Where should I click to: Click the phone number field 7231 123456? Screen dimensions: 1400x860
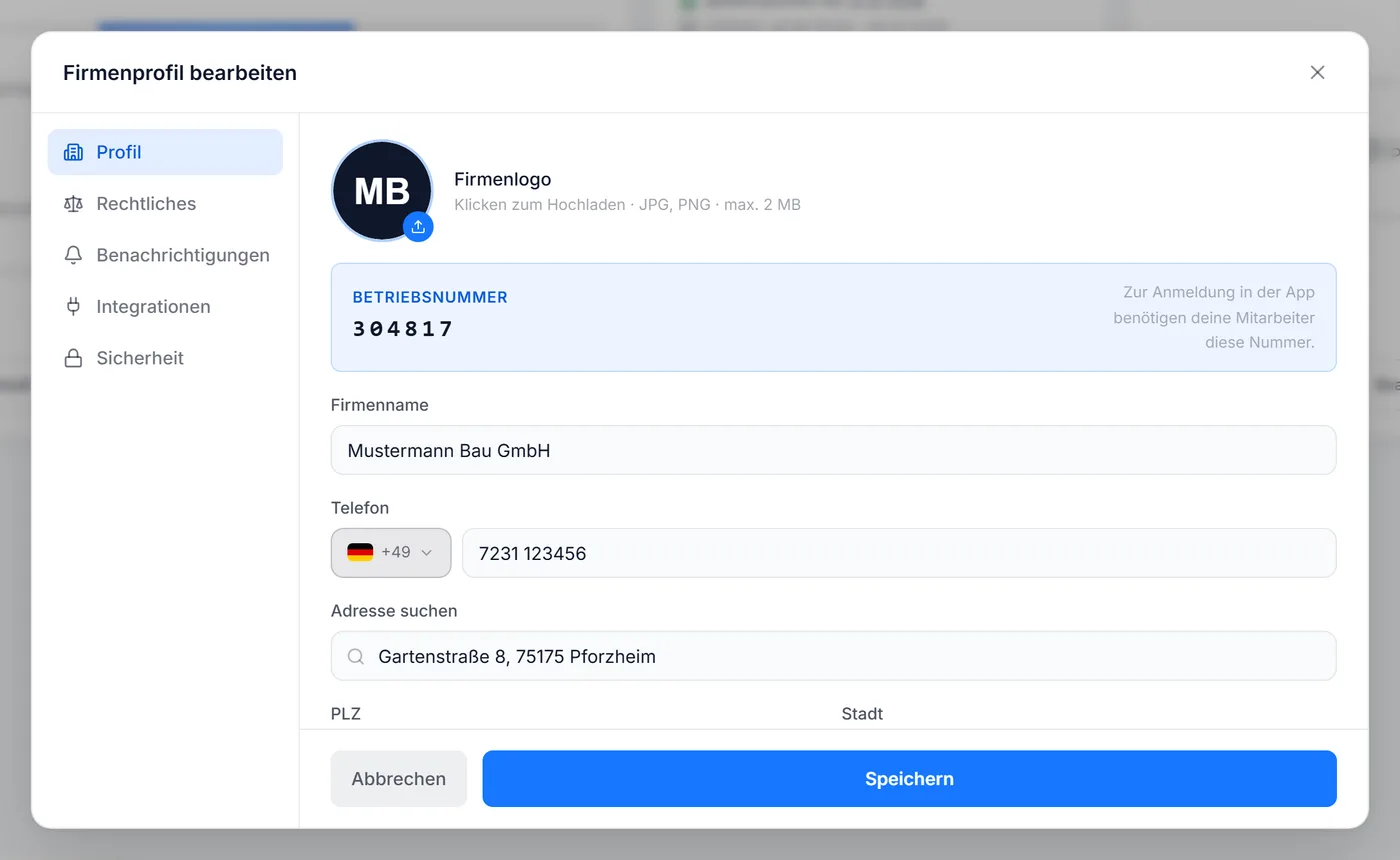click(x=899, y=553)
